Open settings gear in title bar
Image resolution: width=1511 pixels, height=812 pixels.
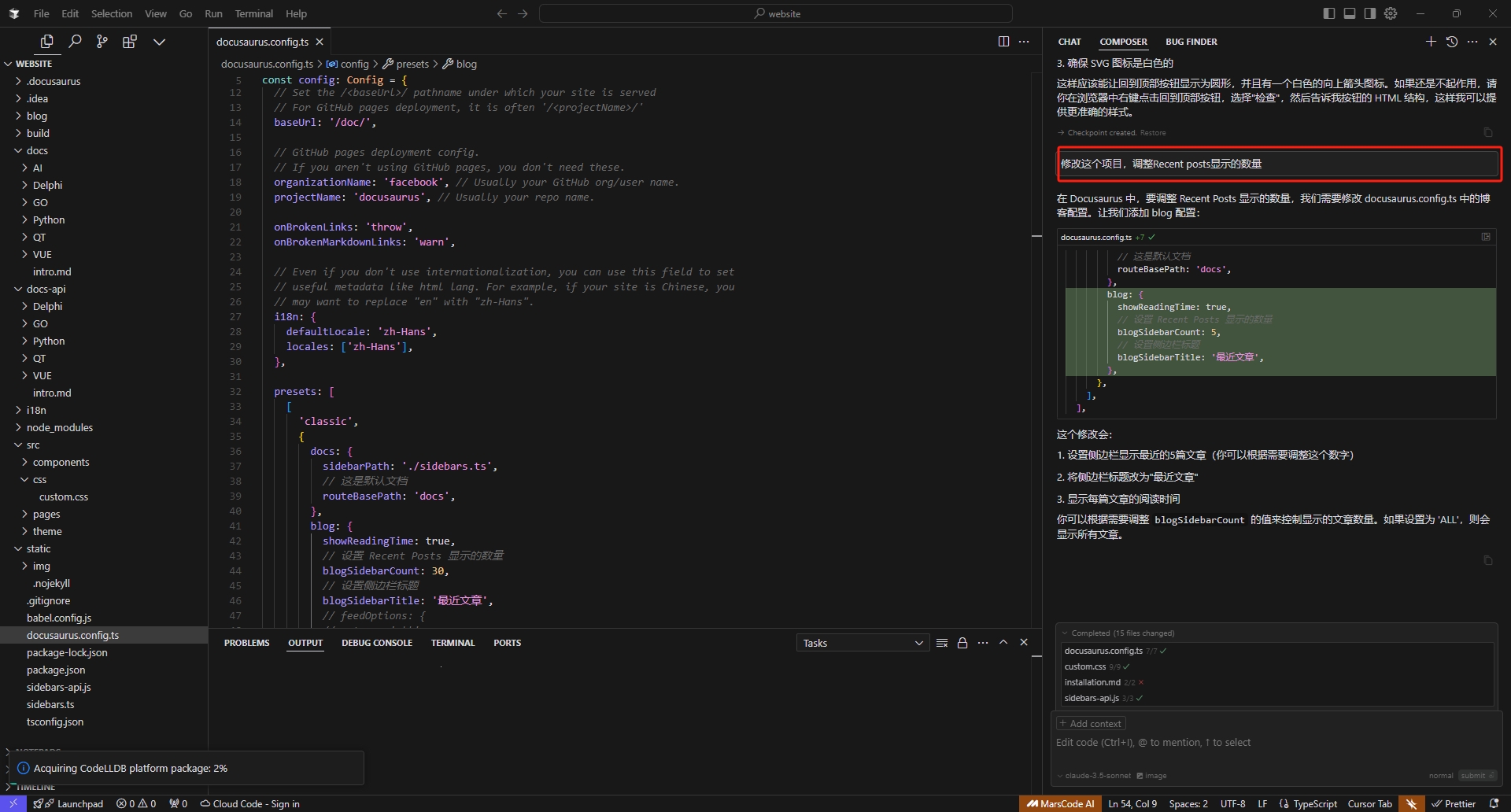(x=1391, y=13)
